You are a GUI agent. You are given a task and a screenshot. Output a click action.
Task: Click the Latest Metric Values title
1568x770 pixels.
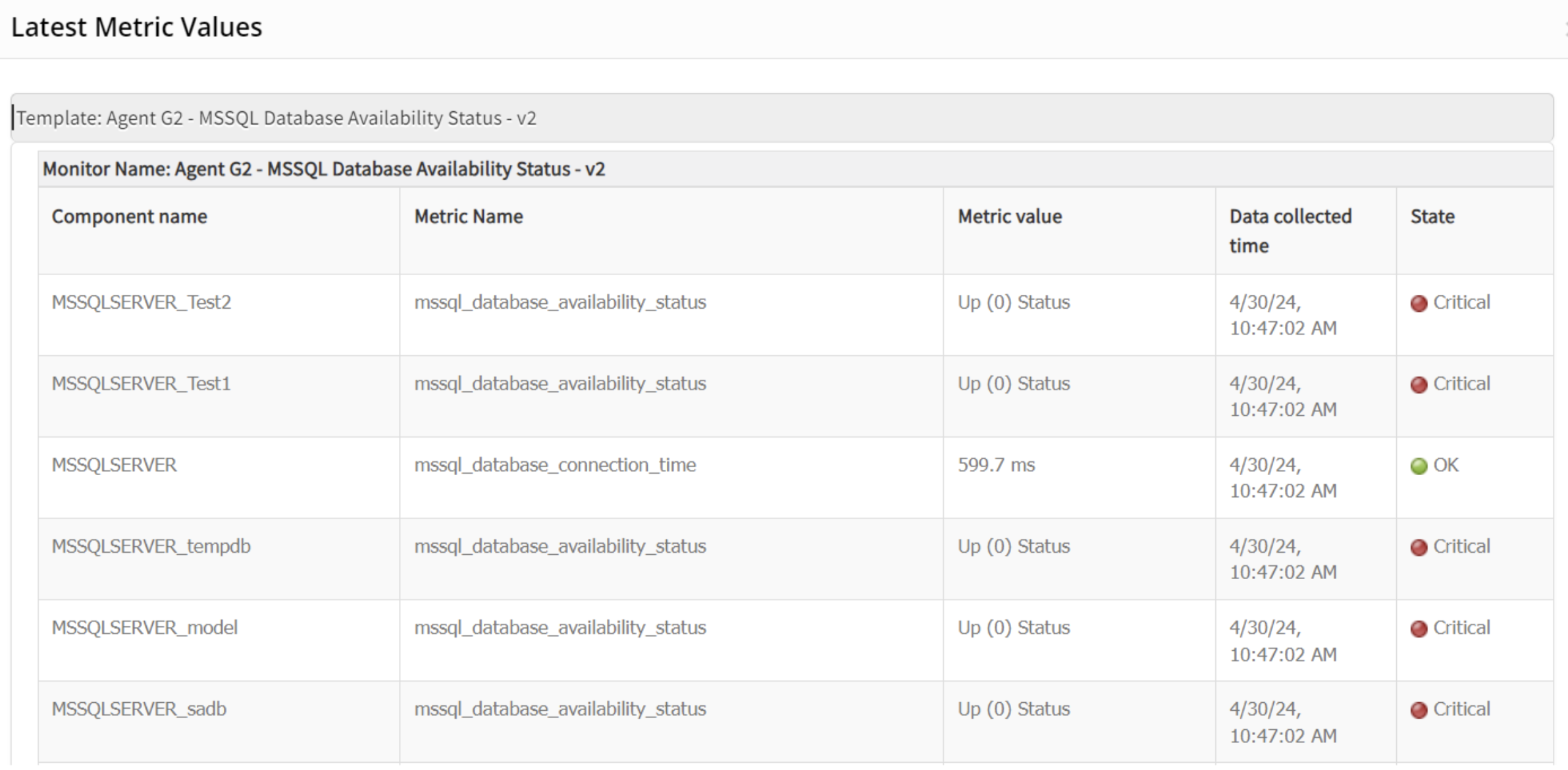pos(137,28)
